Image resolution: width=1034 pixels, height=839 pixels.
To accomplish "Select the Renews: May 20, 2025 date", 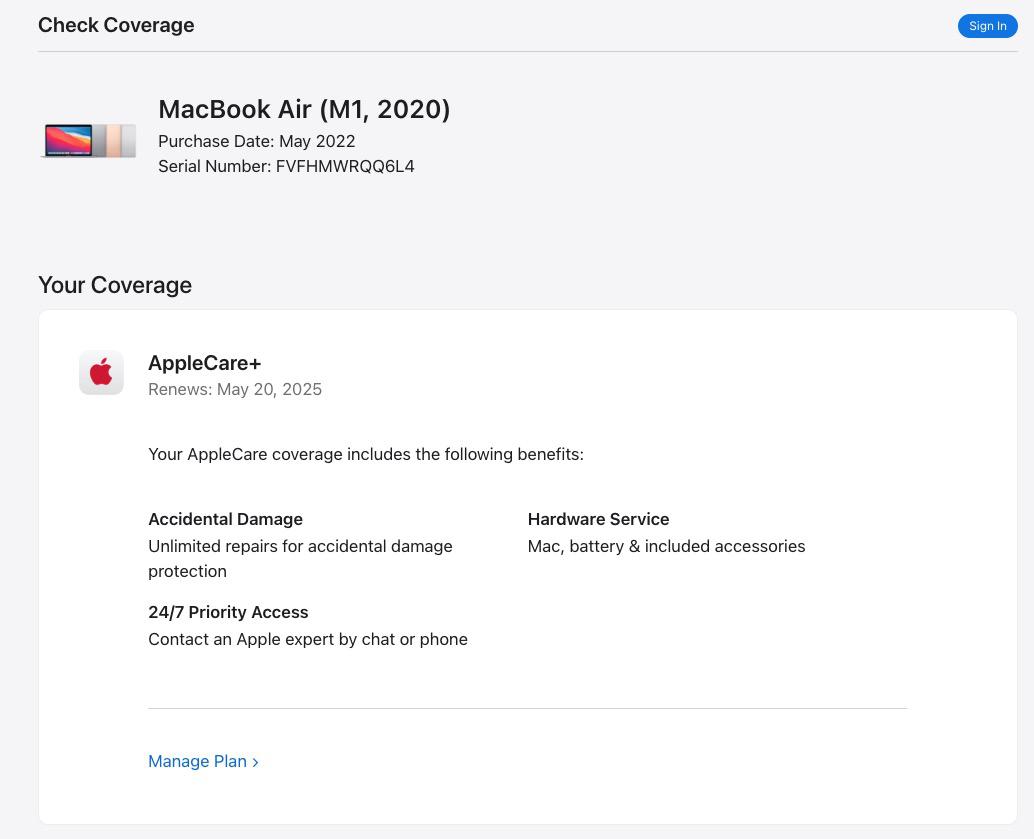I will (235, 389).
